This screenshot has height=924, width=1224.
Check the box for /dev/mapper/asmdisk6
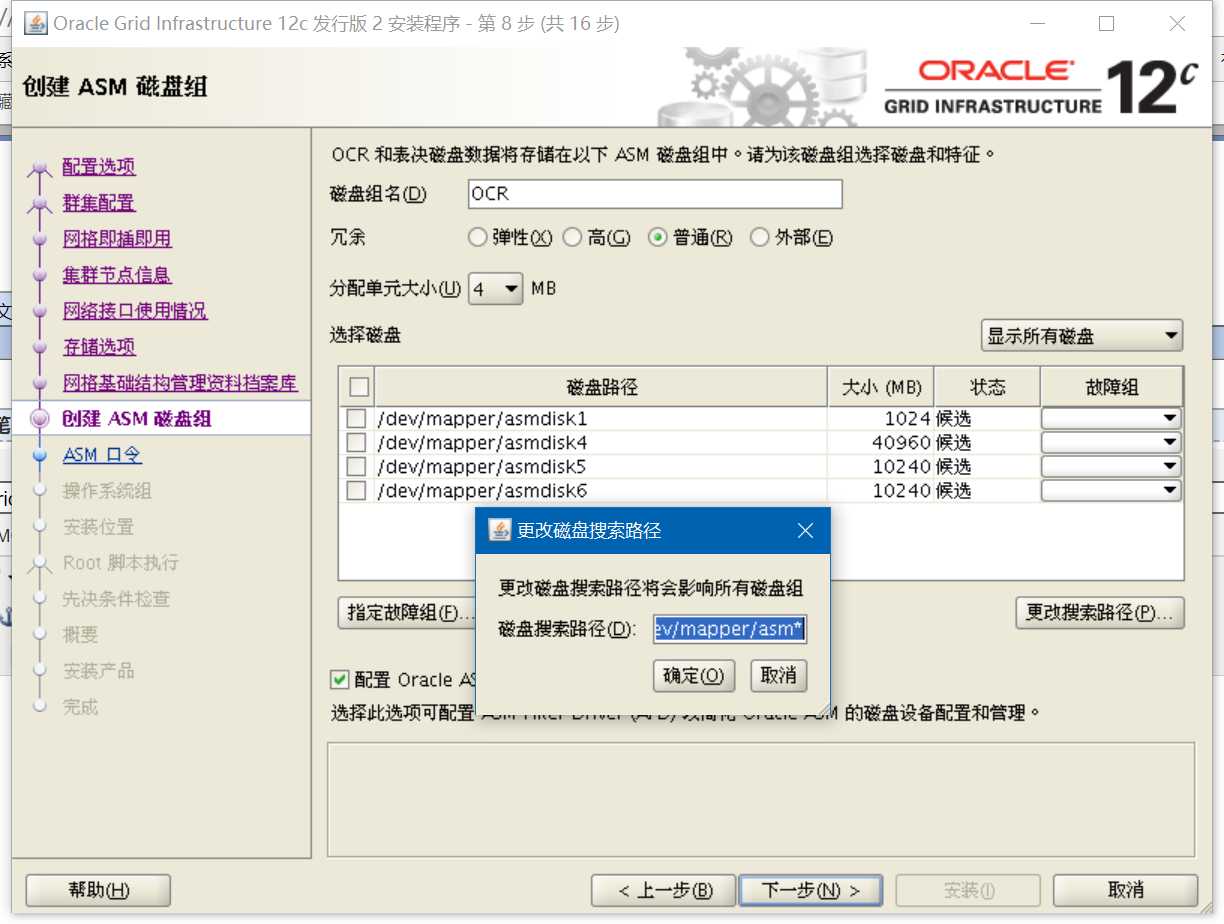click(x=356, y=490)
